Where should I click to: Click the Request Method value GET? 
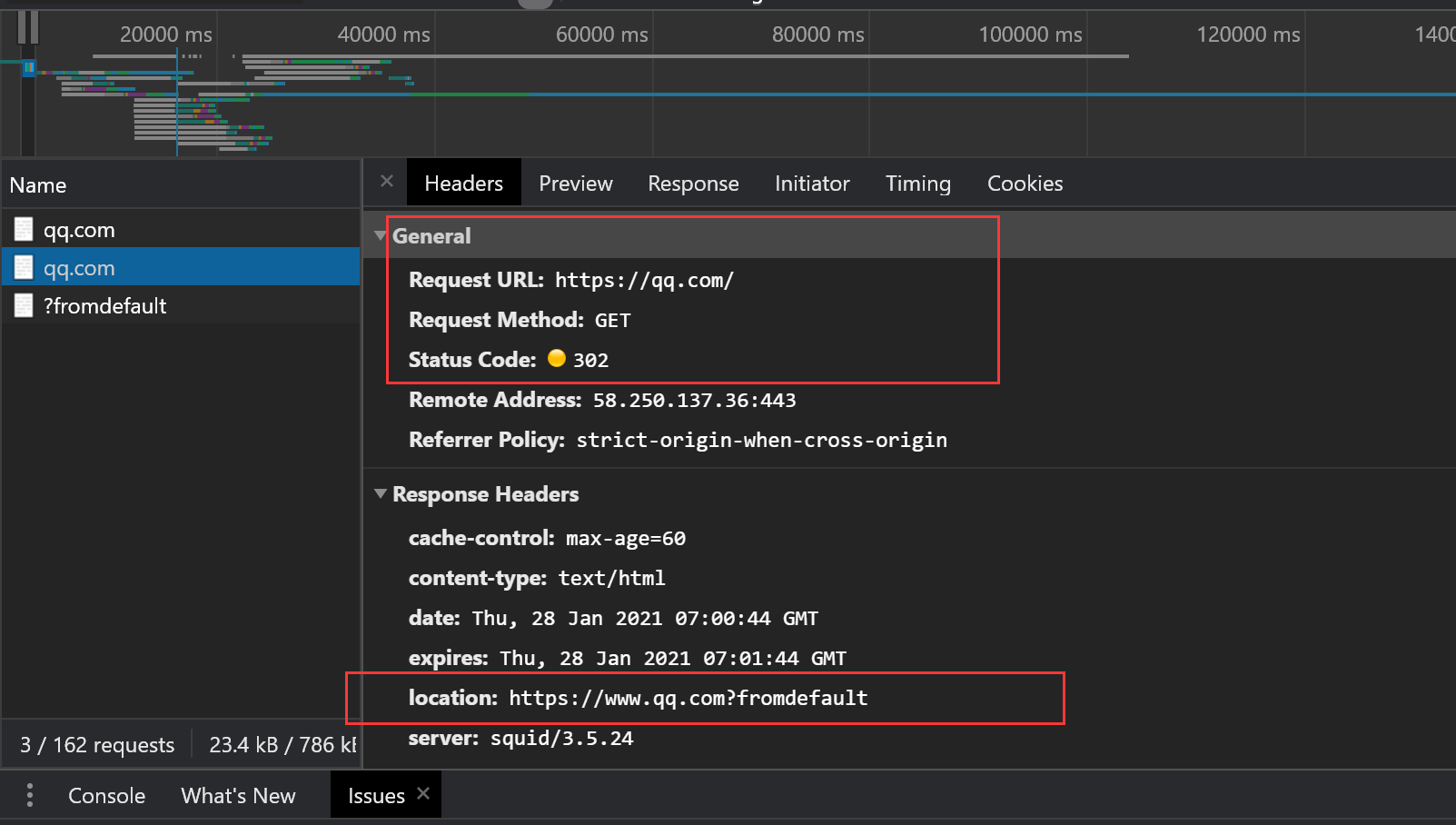tap(612, 320)
